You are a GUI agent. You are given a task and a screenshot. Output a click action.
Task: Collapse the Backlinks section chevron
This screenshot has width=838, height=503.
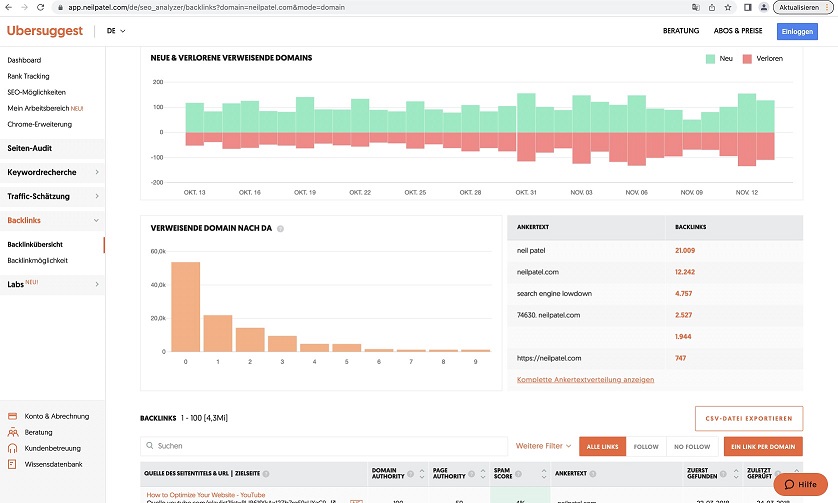point(96,220)
